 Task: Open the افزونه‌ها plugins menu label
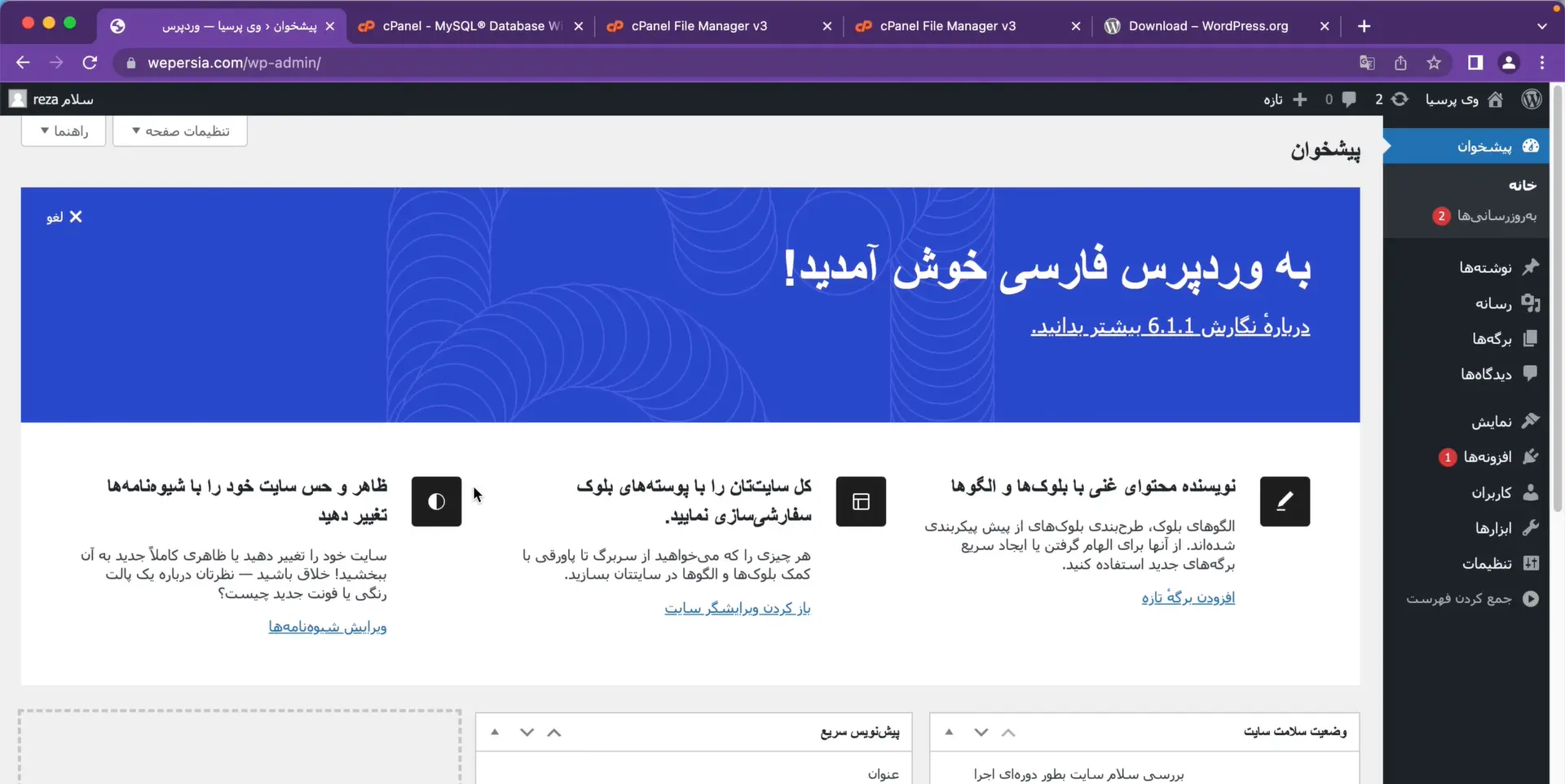coord(1488,456)
